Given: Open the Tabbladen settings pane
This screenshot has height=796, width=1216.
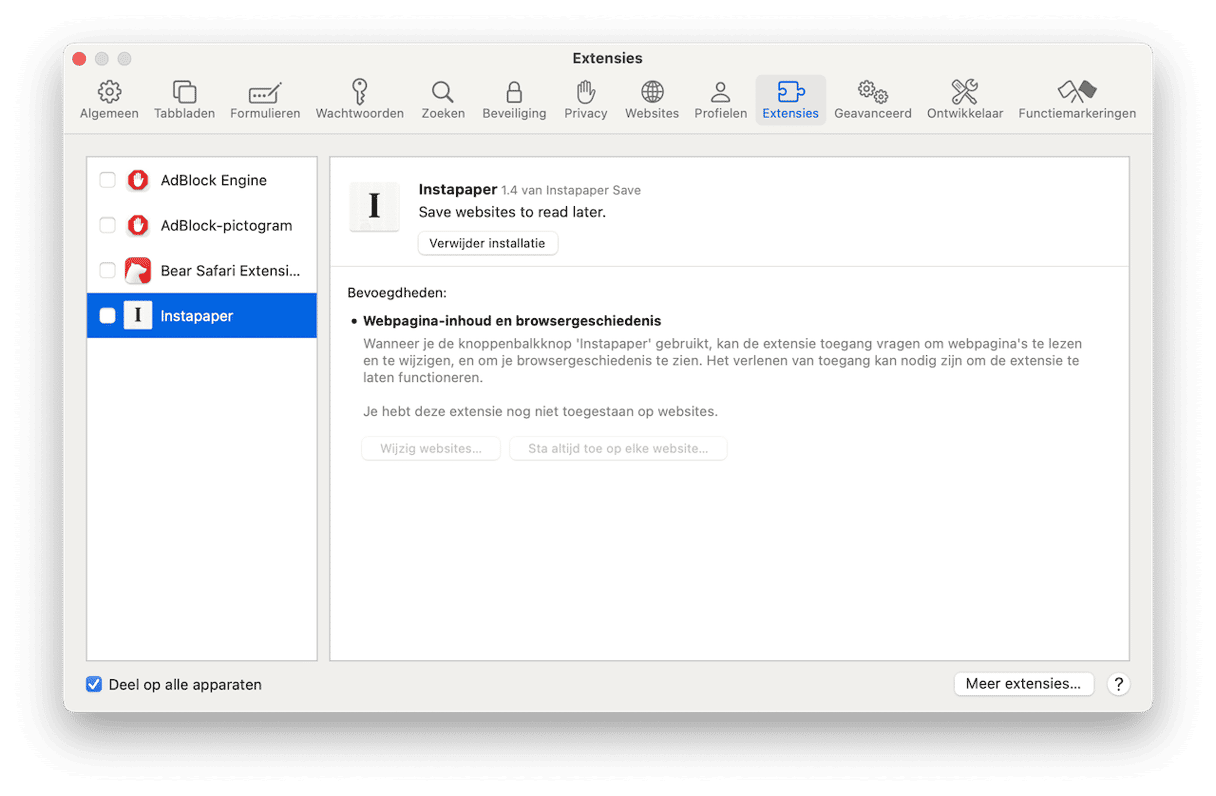Looking at the screenshot, I should coord(184,100).
